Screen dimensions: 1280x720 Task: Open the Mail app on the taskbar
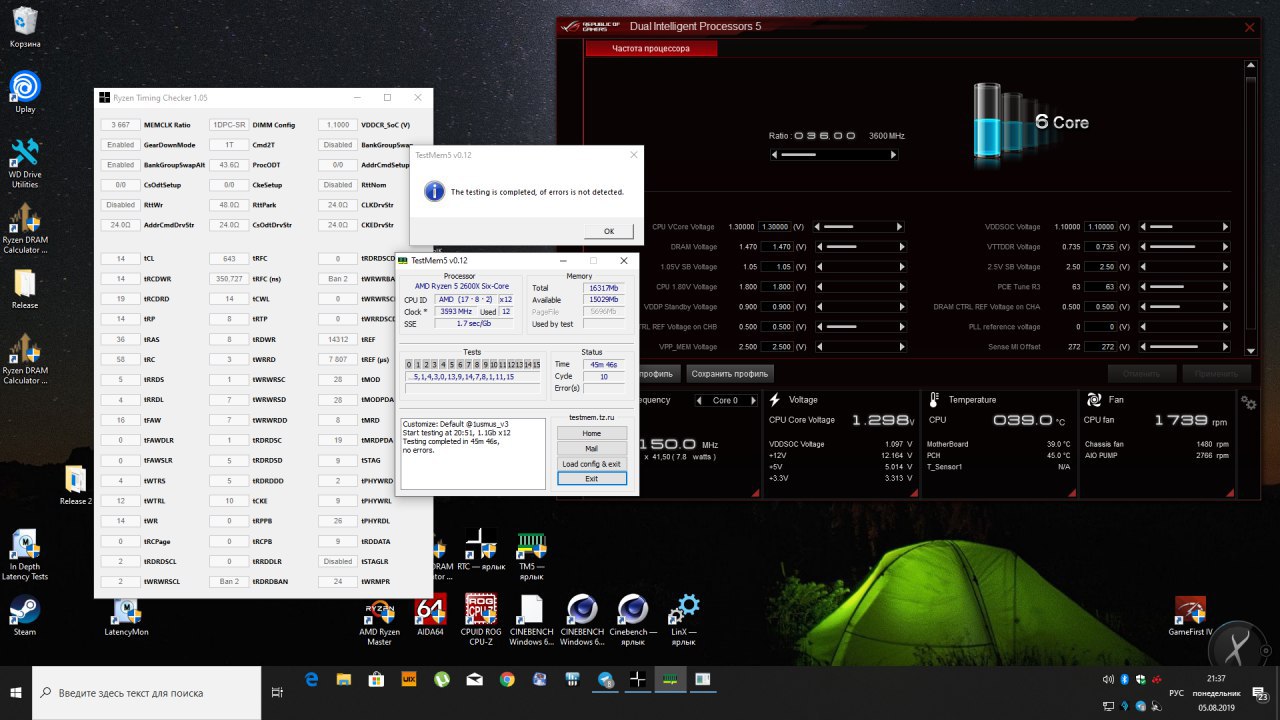[x=474, y=679]
